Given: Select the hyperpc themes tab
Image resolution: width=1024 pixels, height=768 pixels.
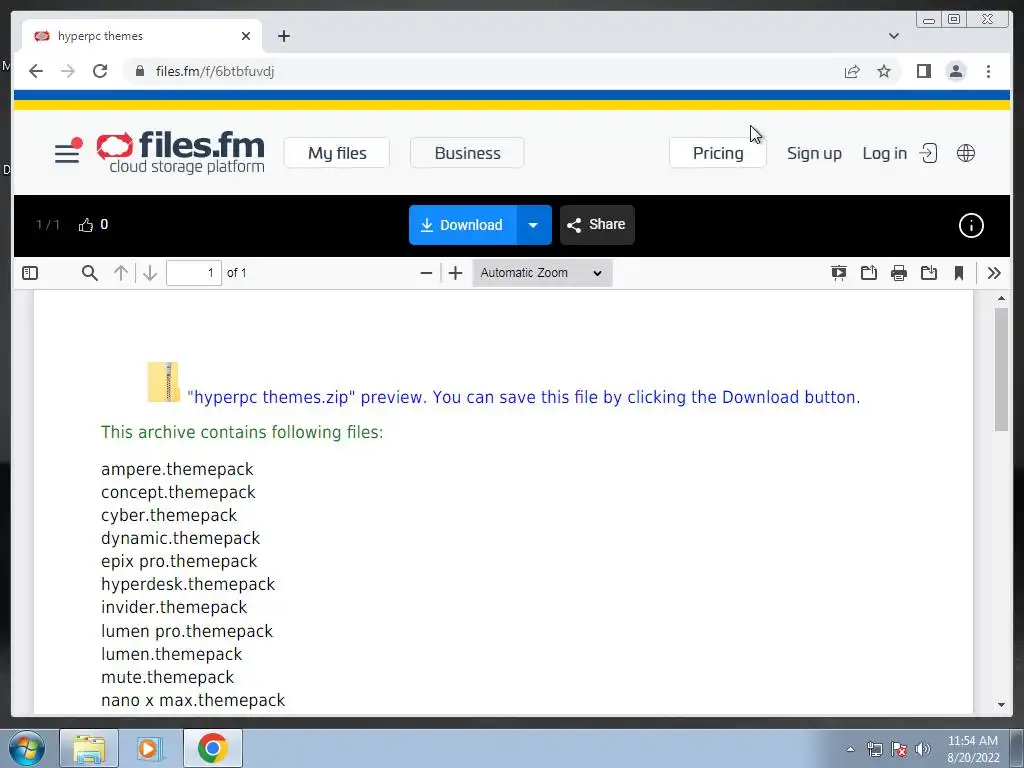Looking at the screenshot, I should (142, 36).
